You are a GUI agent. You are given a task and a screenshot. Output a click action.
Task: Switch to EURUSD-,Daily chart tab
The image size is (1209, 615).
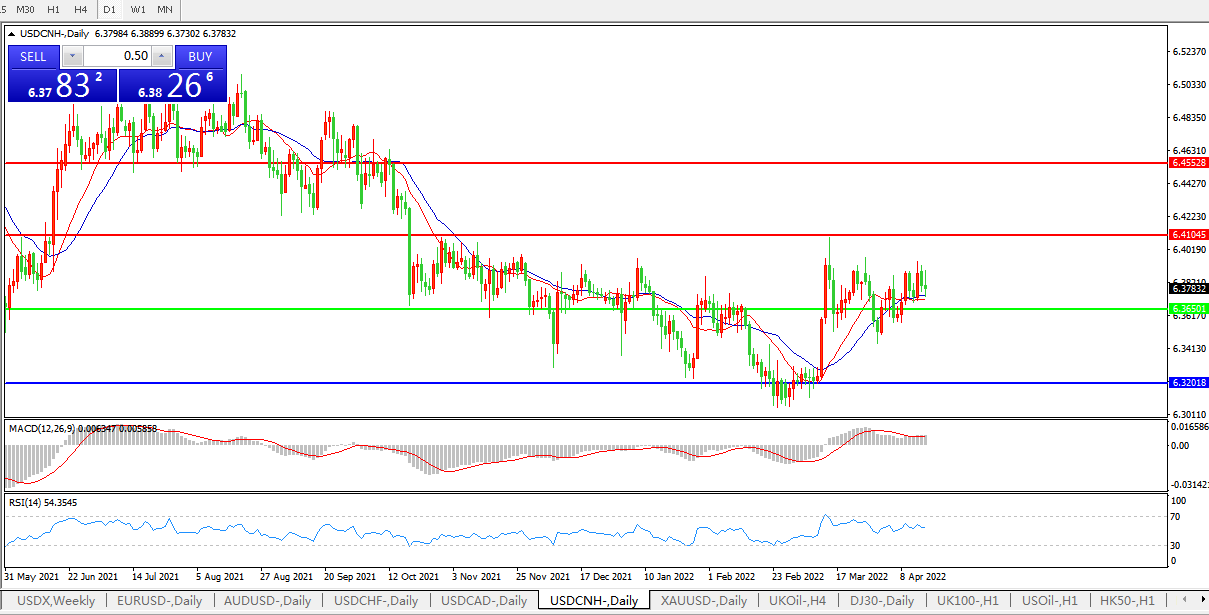[x=159, y=601]
